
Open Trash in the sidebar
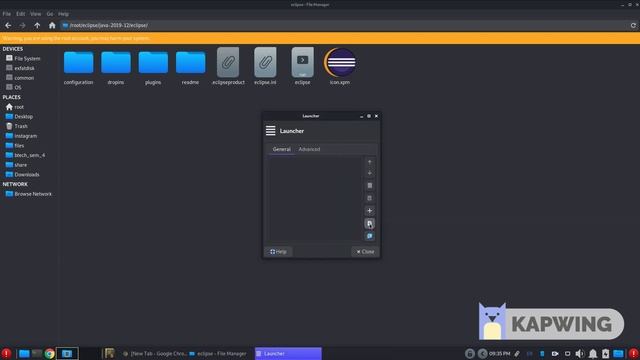pyautogui.click(x=17, y=126)
